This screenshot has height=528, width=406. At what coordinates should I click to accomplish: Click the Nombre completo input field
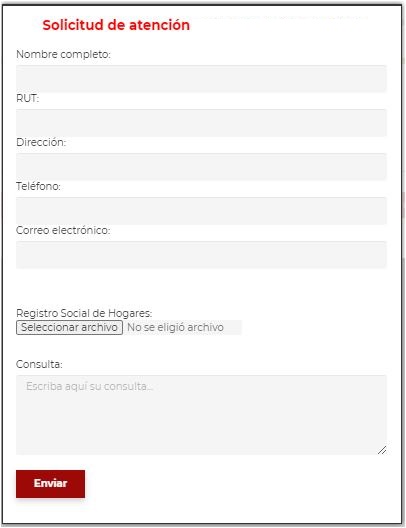[x=201, y=79]
